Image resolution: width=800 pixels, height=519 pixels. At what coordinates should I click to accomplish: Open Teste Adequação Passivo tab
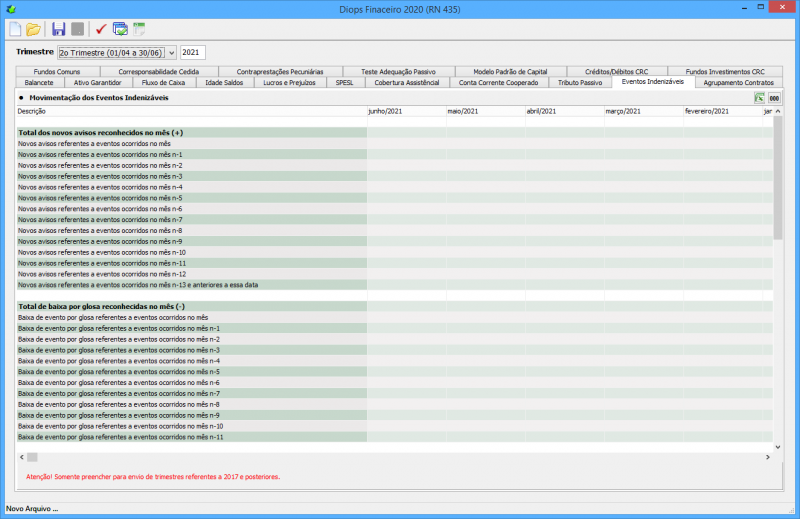tap(398, 71)
